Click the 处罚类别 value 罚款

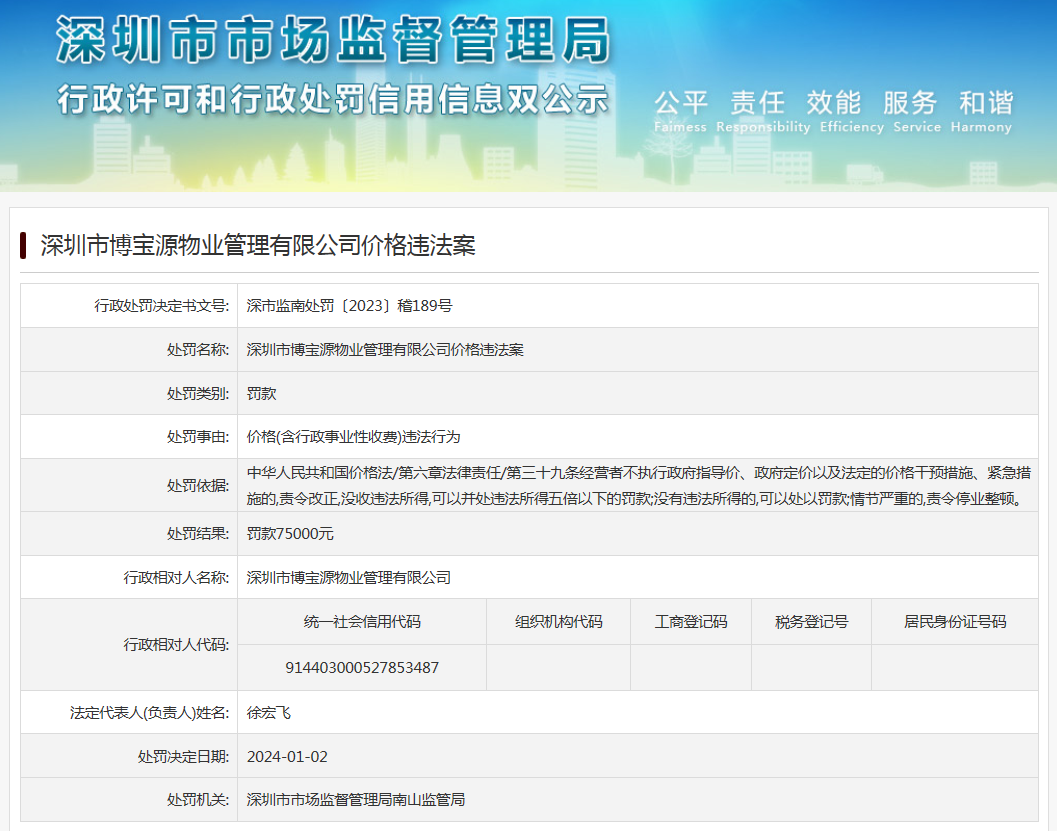(x=262, y=393)
